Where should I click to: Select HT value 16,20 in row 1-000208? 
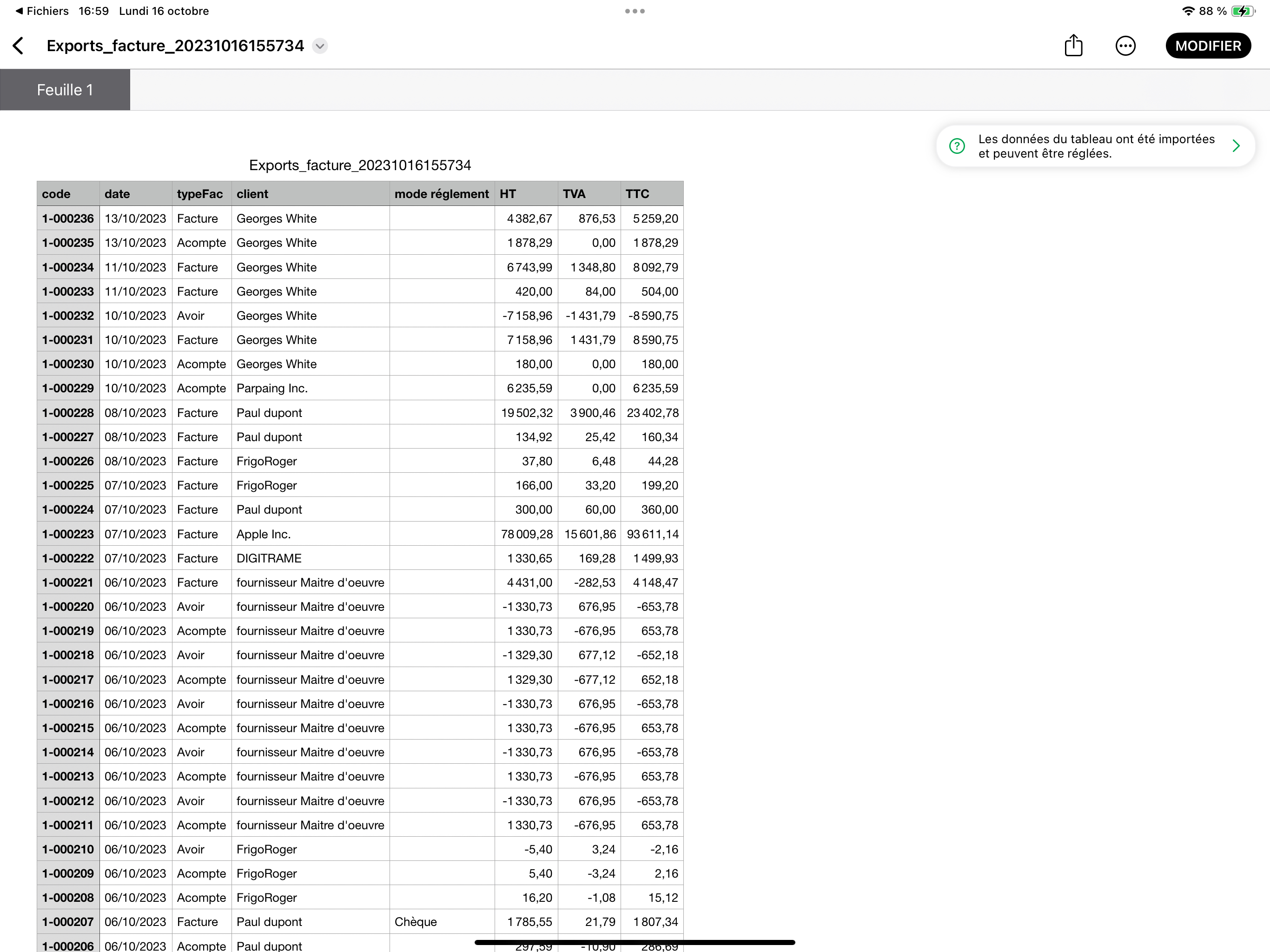click(527, 898)
